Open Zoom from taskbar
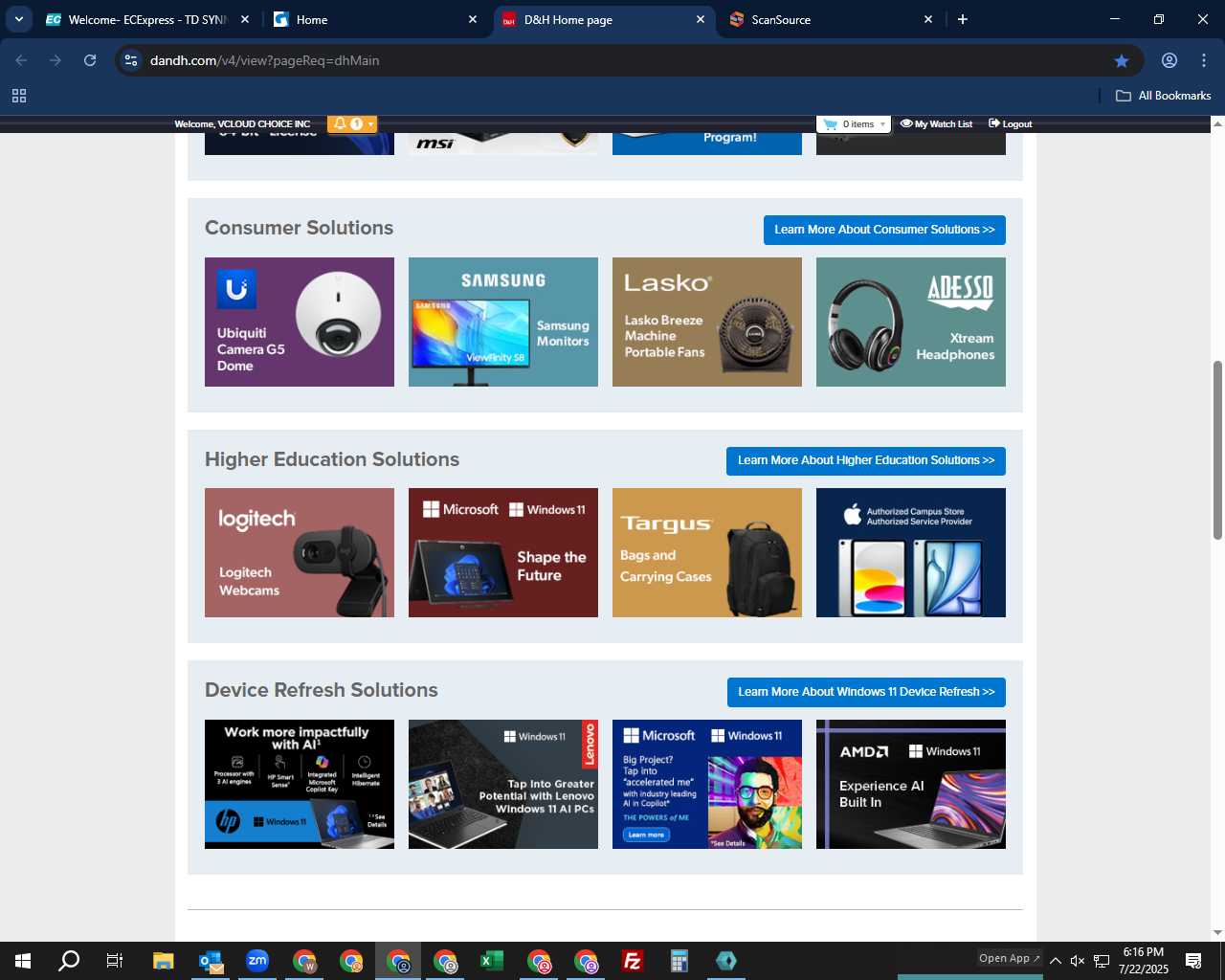1225x980 pixels. point(257,961)
